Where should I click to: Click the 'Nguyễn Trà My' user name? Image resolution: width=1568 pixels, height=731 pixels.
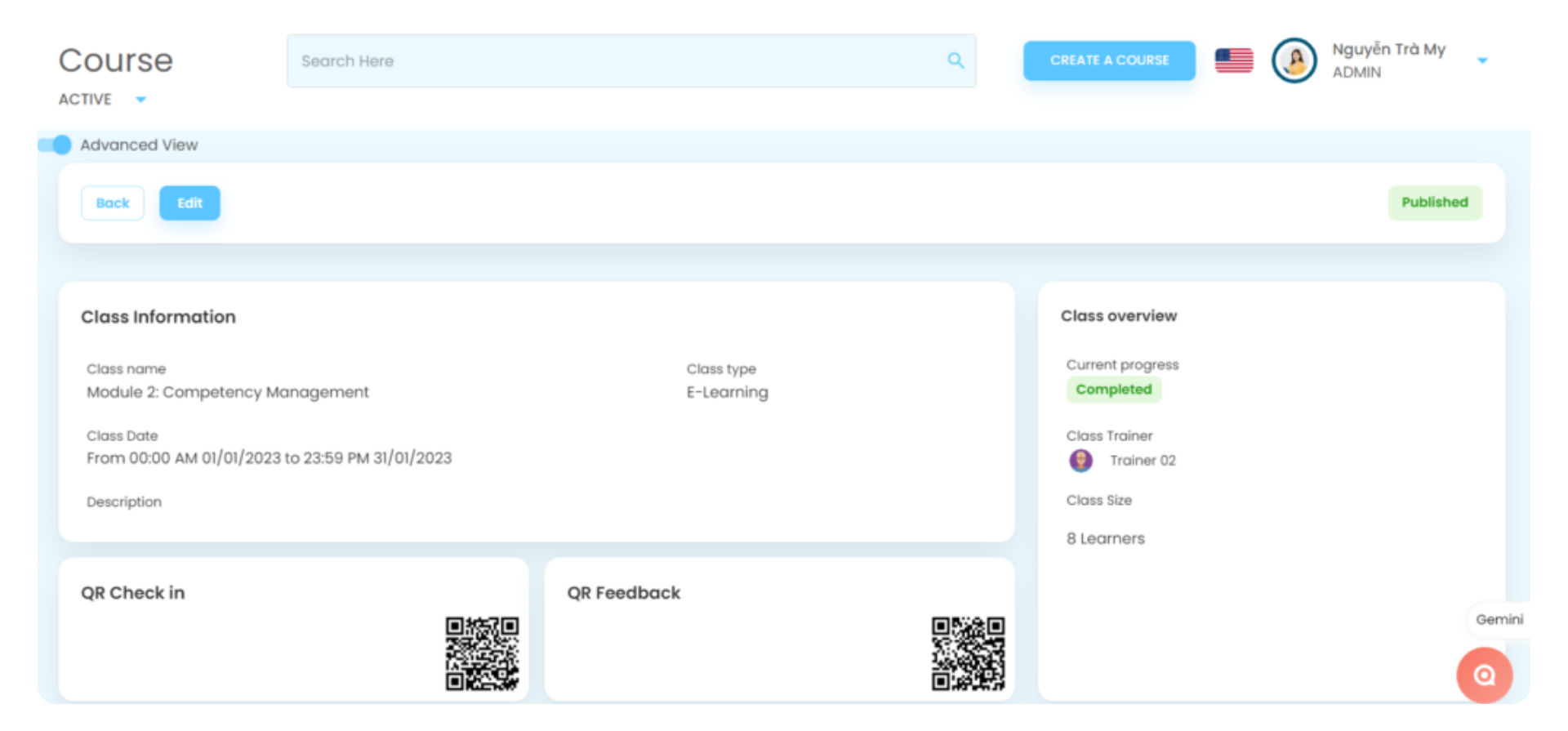pos(1389,50)
